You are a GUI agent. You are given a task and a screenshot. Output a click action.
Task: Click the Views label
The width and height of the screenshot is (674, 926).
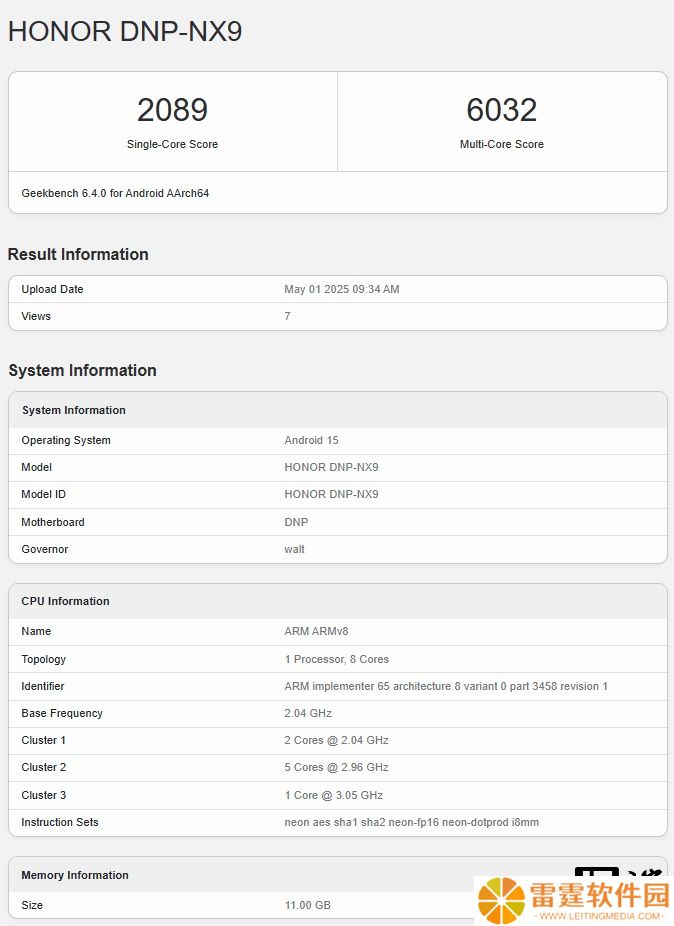pyautogui.click(x=36, y=316)
